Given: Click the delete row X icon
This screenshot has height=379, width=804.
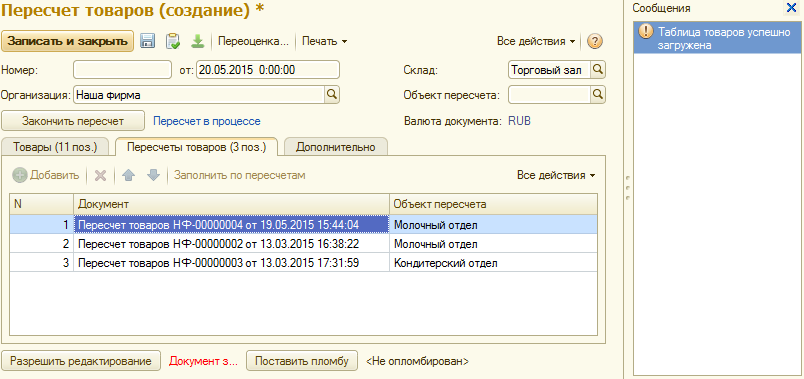Looking at the screenshot, I should [100, 175].
